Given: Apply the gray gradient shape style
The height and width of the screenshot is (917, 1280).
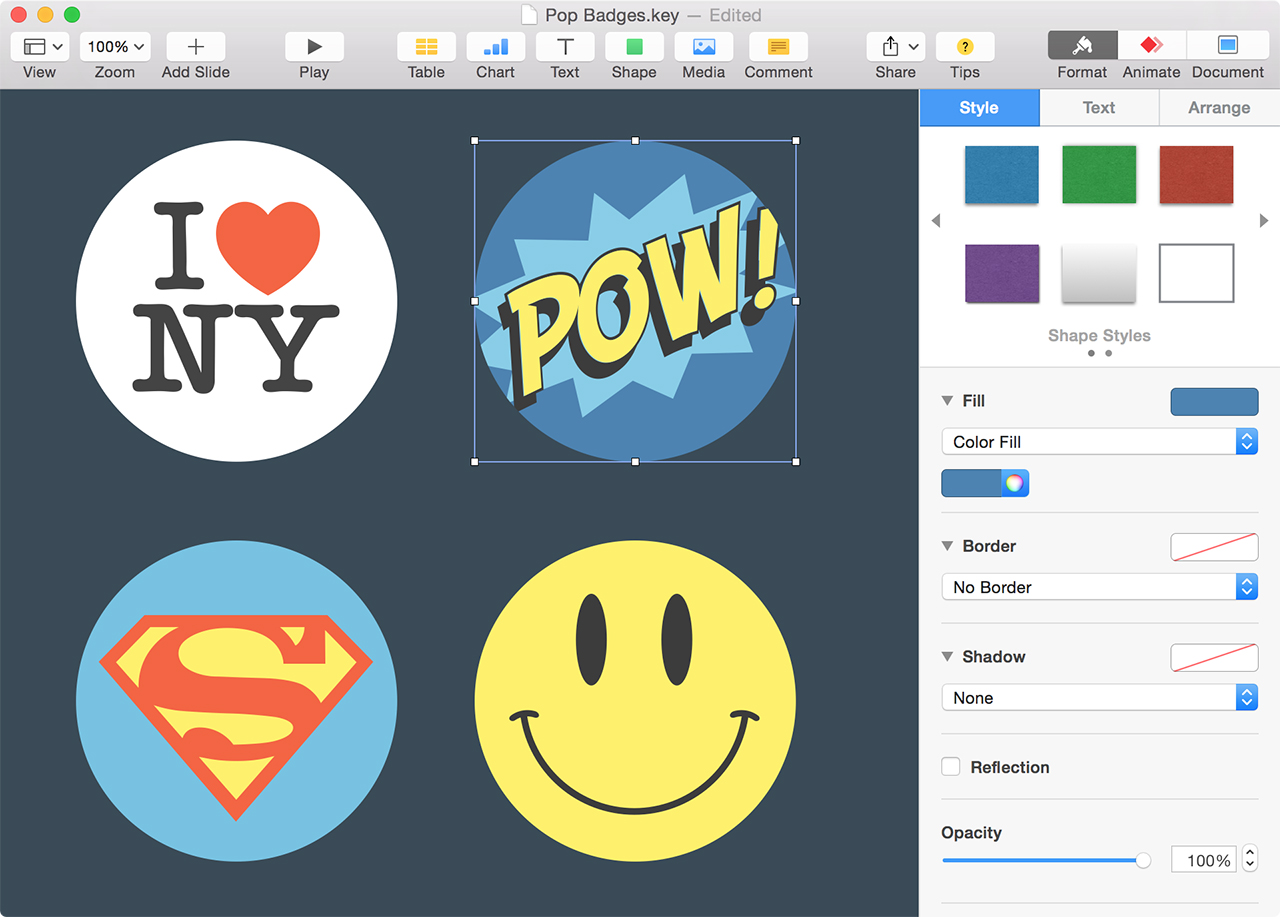Looking at the screenshot, I should [x=1099, y=273].
